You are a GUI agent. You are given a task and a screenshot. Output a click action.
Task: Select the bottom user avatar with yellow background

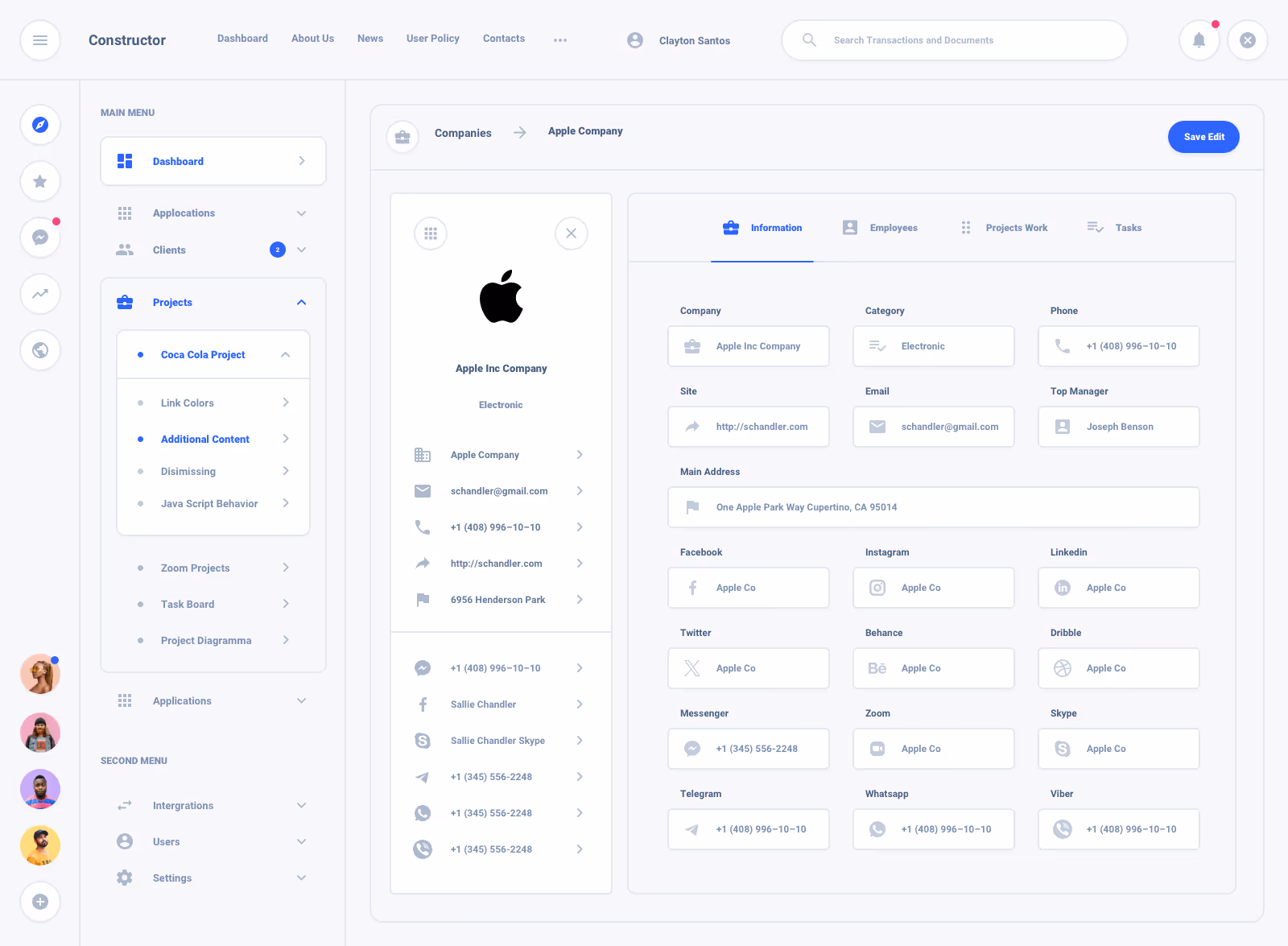coord(40,845)
